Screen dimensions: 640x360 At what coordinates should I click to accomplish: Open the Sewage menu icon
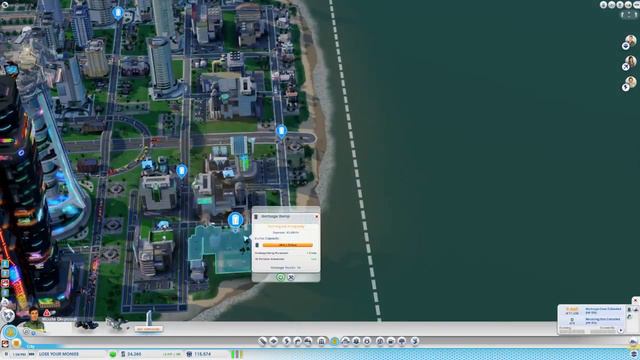[x=308, y=341]
